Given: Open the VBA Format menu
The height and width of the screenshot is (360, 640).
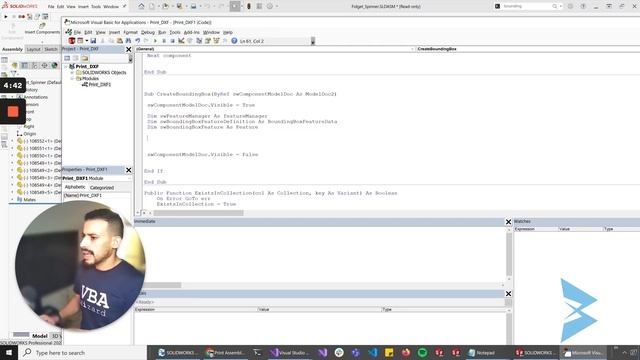Looking at the screenshot, I should [x=130, y=32].
